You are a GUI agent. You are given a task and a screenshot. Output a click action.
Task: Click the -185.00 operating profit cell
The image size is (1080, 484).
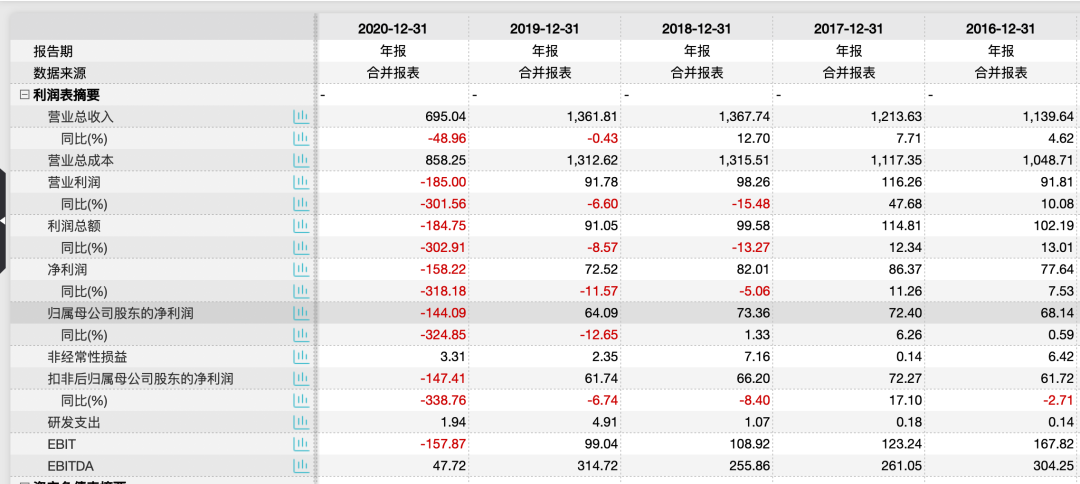point(444,182)
